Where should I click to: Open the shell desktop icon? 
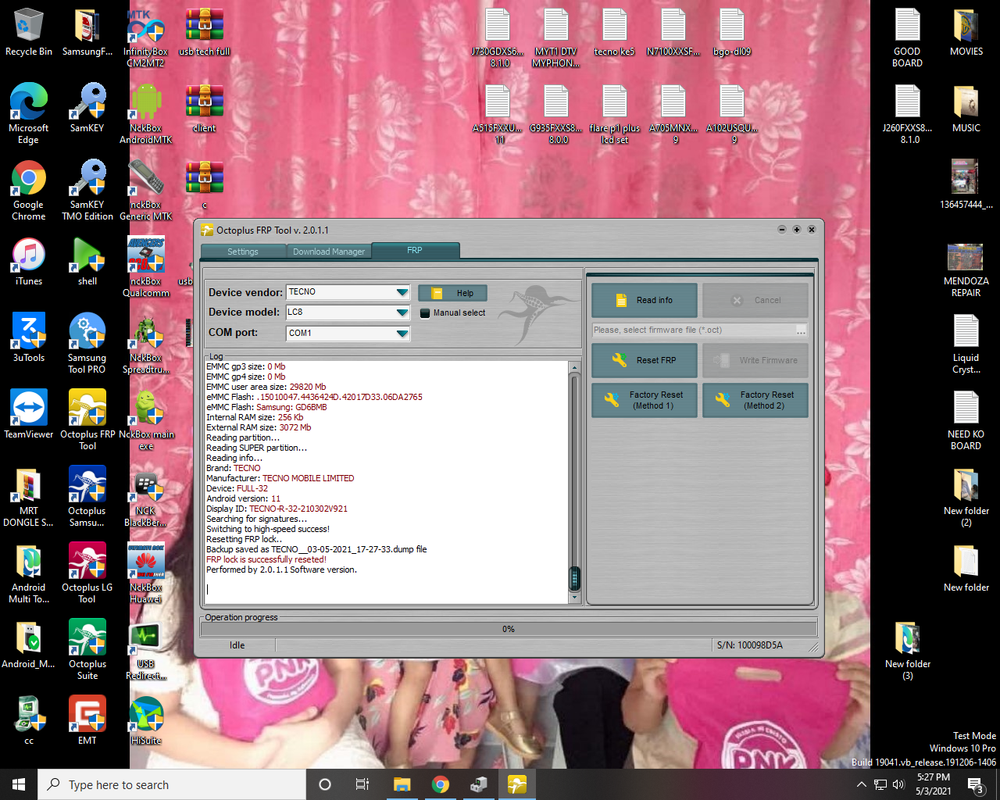tap(87, 262)
